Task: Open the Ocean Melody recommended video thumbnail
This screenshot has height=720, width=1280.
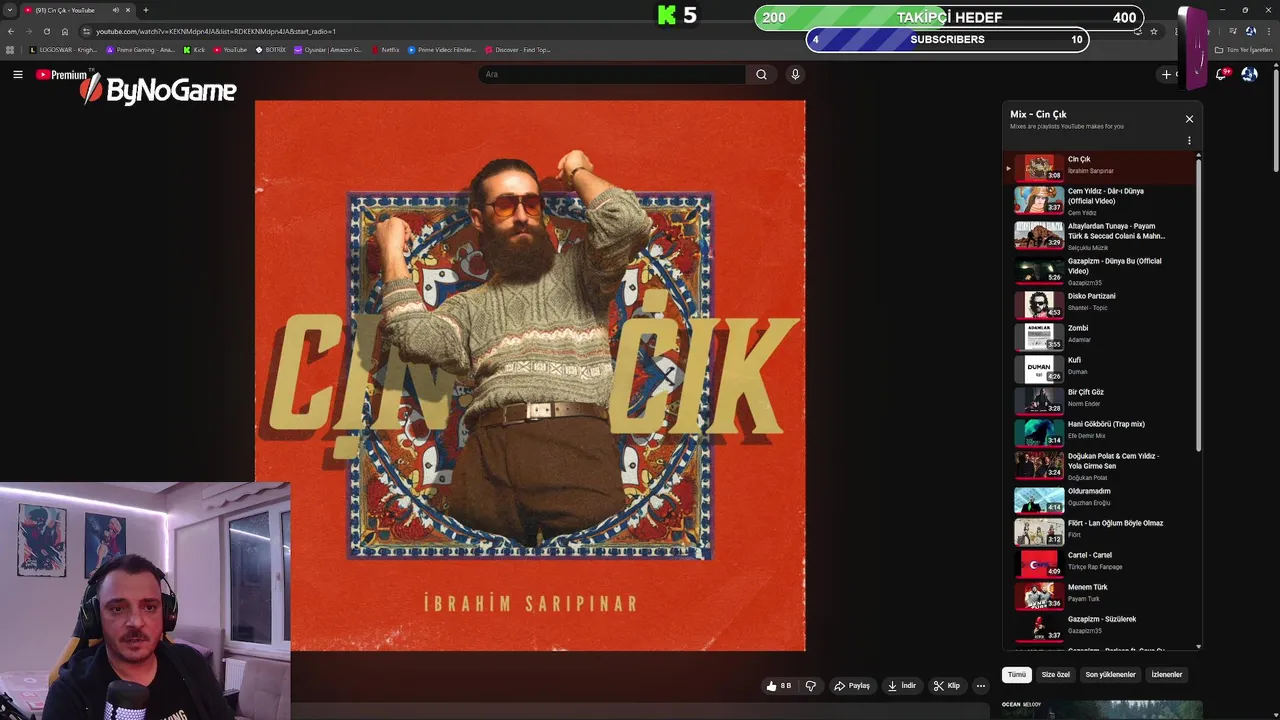Action: (1102, 709)
